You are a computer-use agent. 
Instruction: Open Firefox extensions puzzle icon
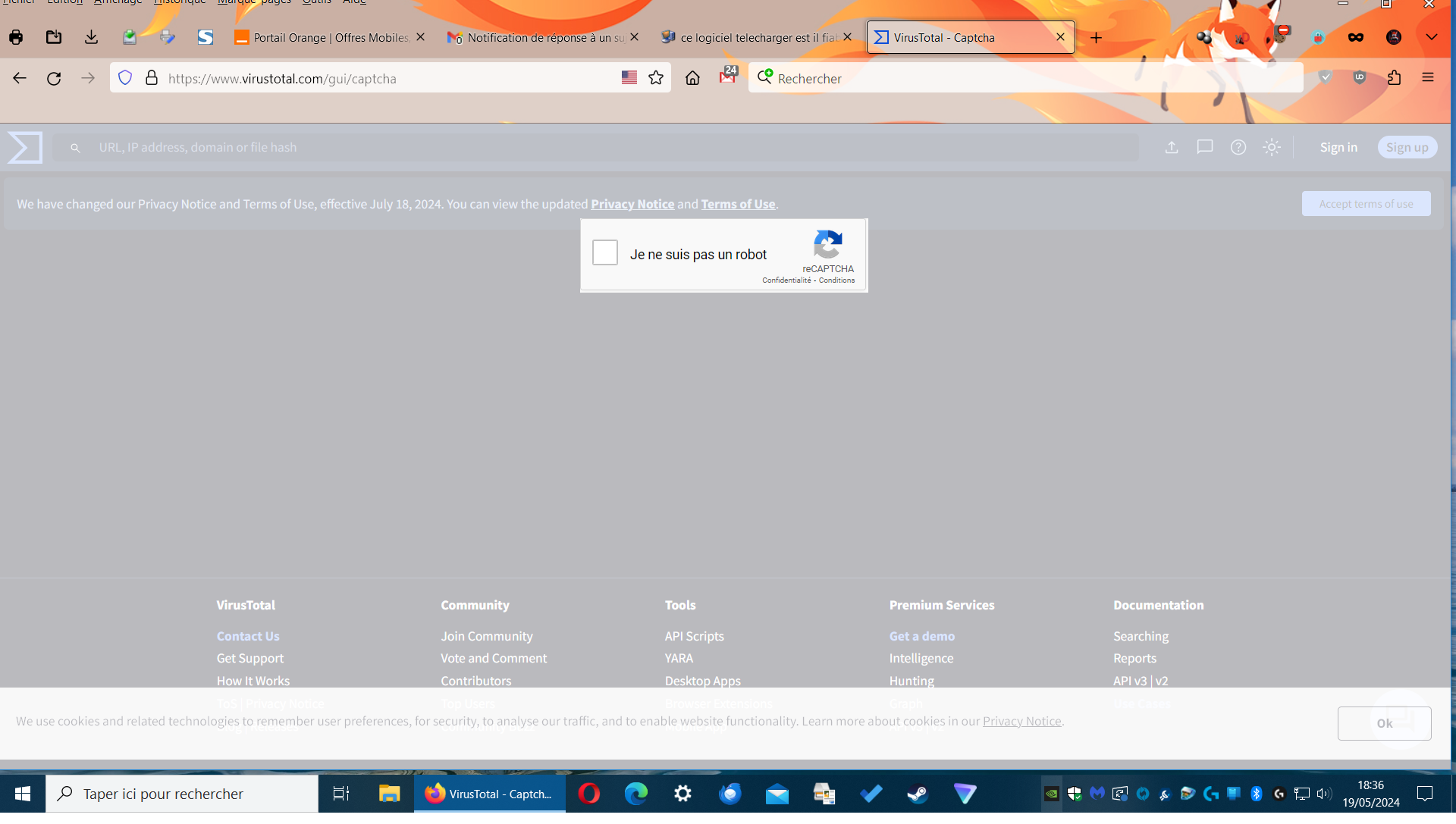1394,78
